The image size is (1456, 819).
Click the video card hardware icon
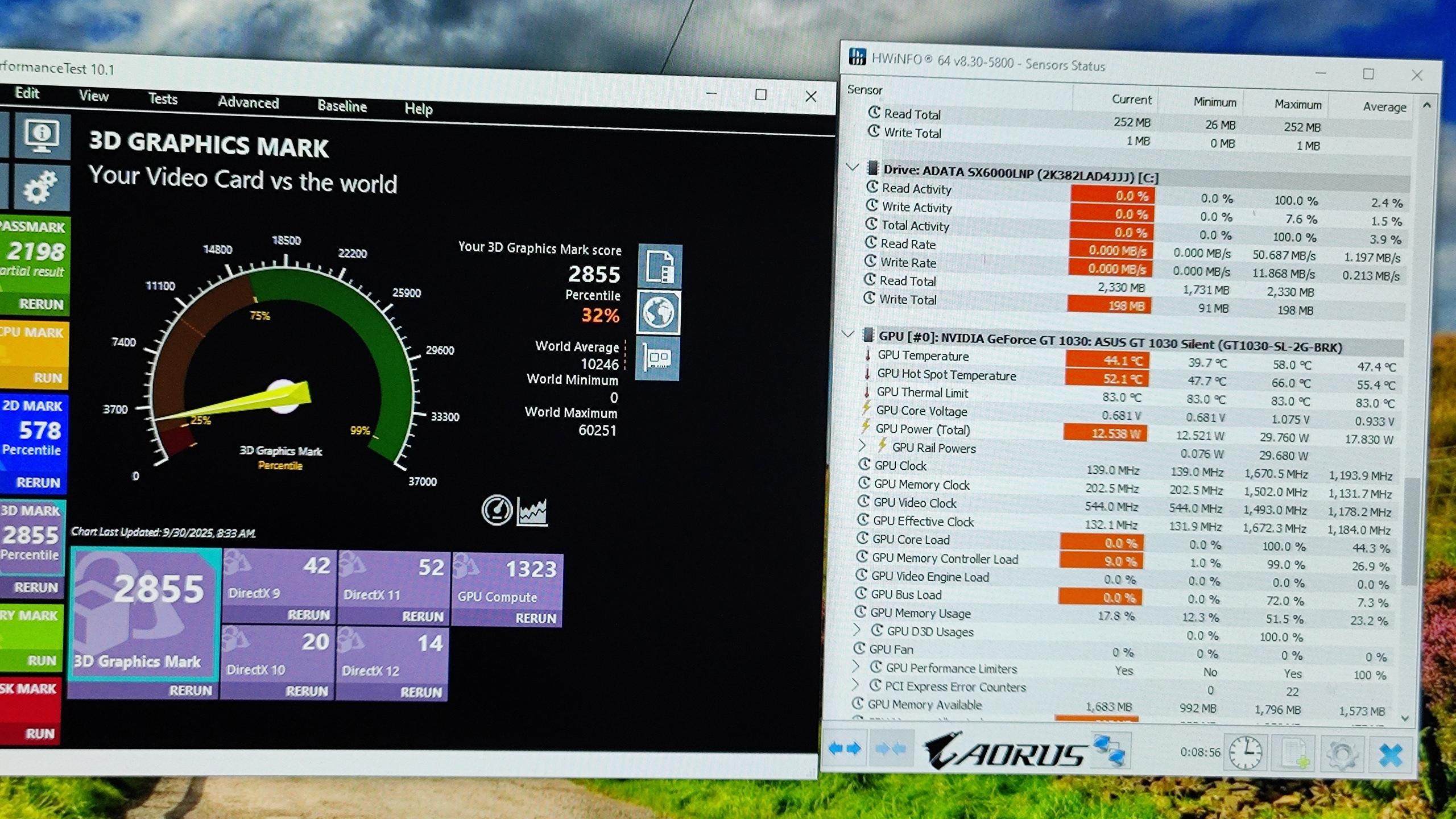pyautogui.click(x=657, y=358)
